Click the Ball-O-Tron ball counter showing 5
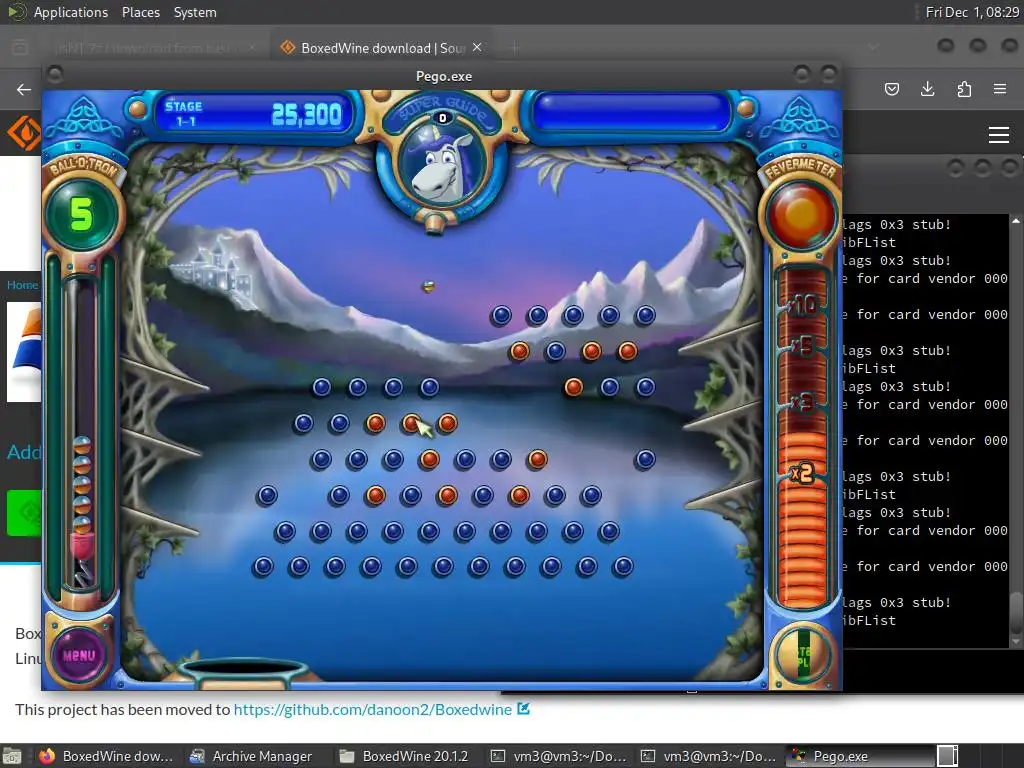Image resolution: width=1024 pixels, height=768 pixels. point(82,214)
